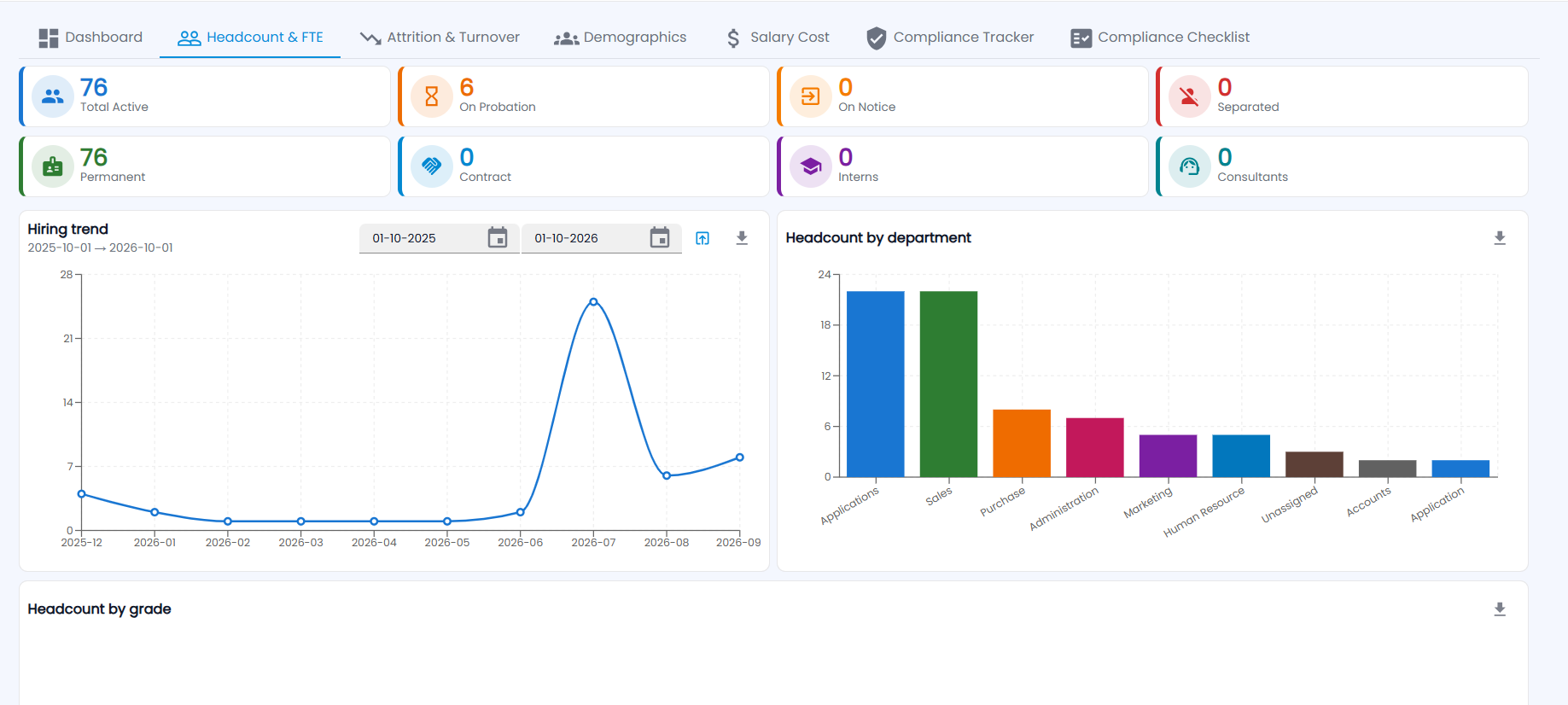
Task: Click the 2026-09 data point on Hiring trend
Action: pos(739,457)
